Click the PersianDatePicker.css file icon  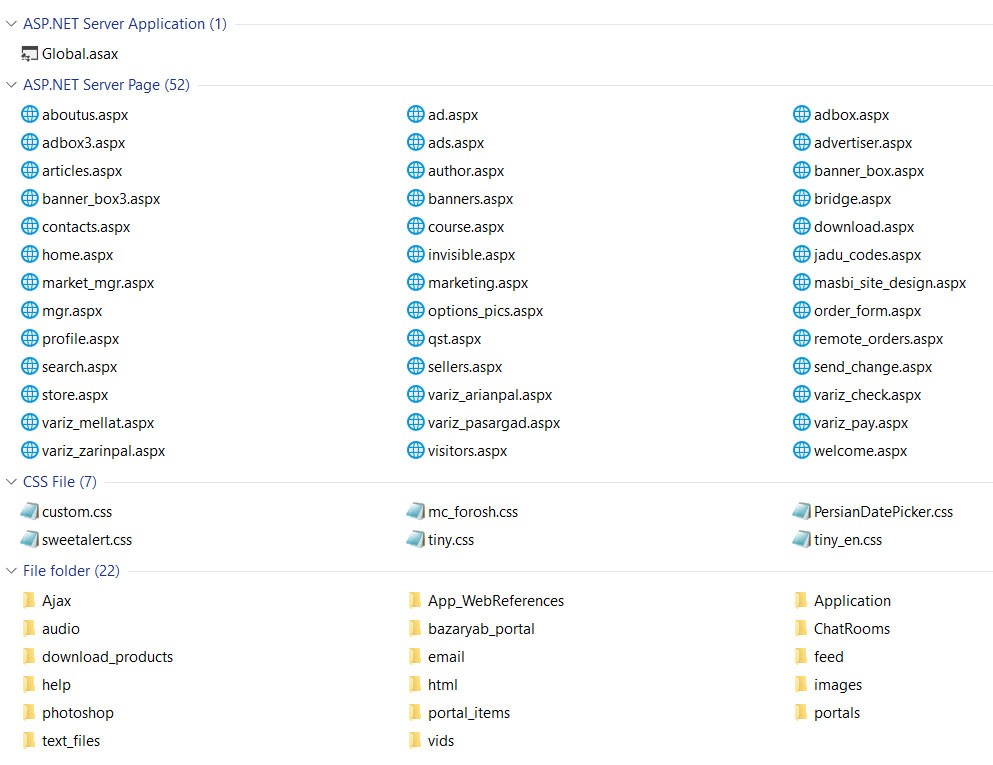click(801, 512)
